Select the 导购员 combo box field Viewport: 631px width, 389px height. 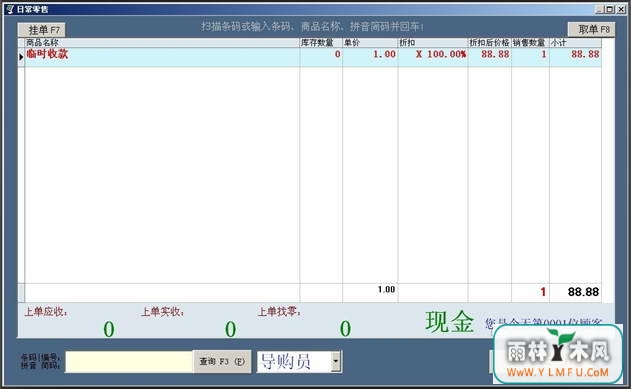[x=299, y=362]
